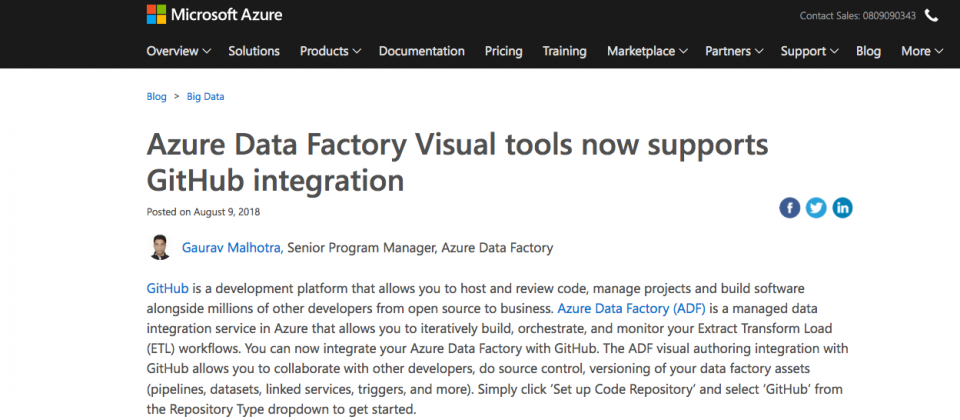
Task: Select Pricing in the navigation bar
Action: 504,51
